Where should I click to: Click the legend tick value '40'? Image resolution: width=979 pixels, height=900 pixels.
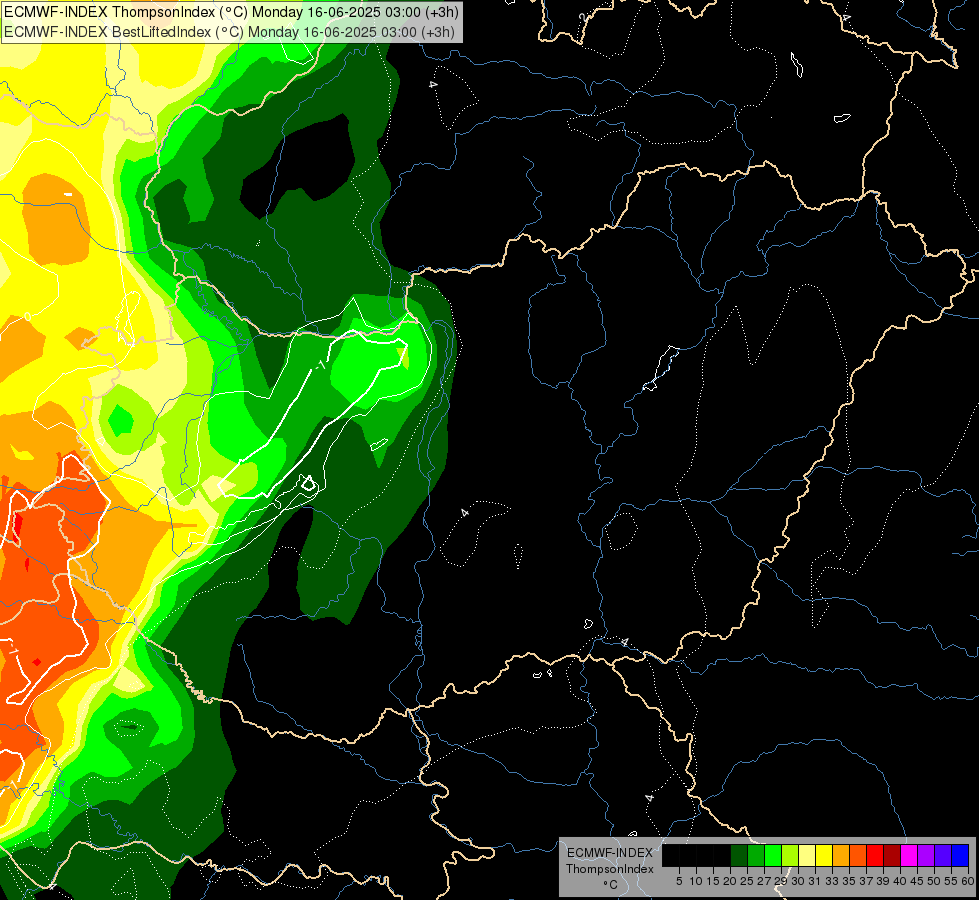(900, 881)
